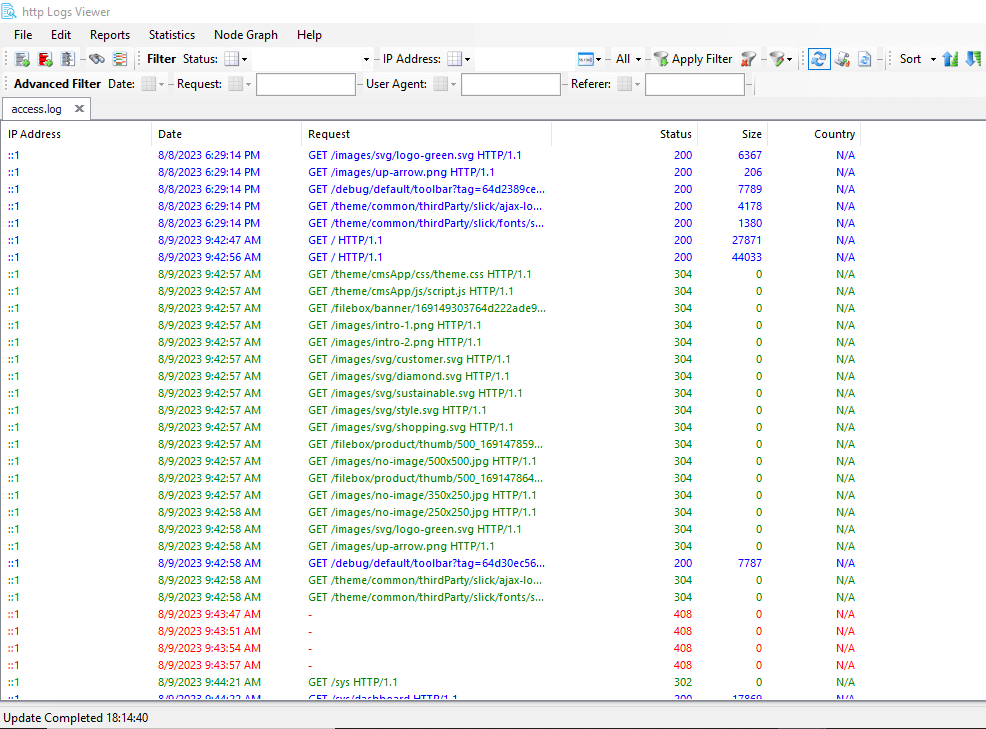986x729 pixels.
Task: Open the All dropdown in the filter bar
Action: click(x=628, y=59)
